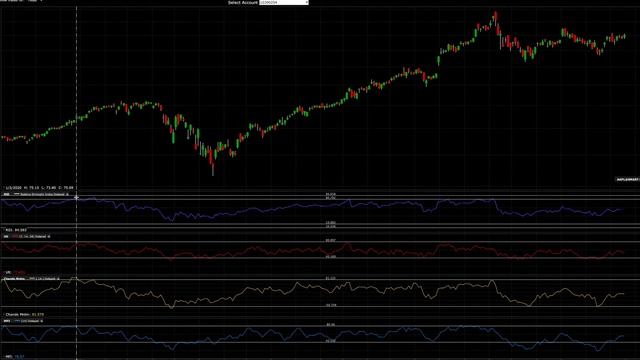
Task: Click the RSI indicator label tag
Action: tap(7, 194)
